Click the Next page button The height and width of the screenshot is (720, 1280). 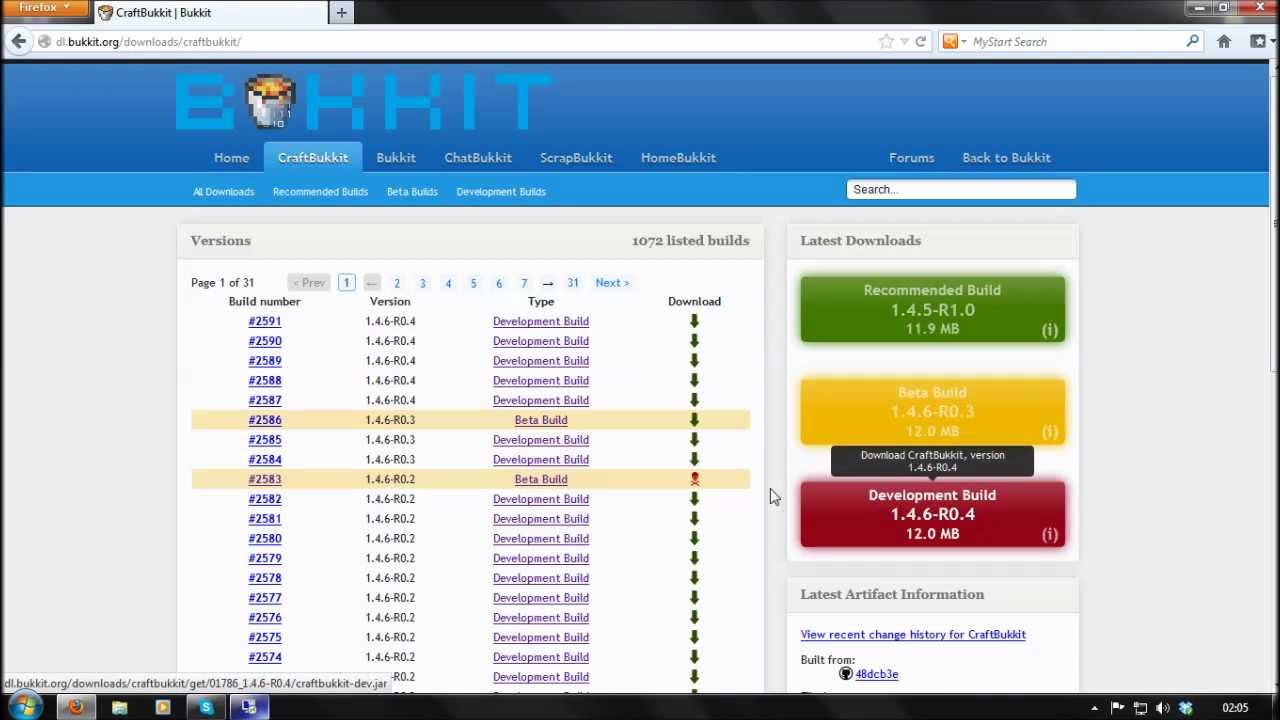point(612,283)
